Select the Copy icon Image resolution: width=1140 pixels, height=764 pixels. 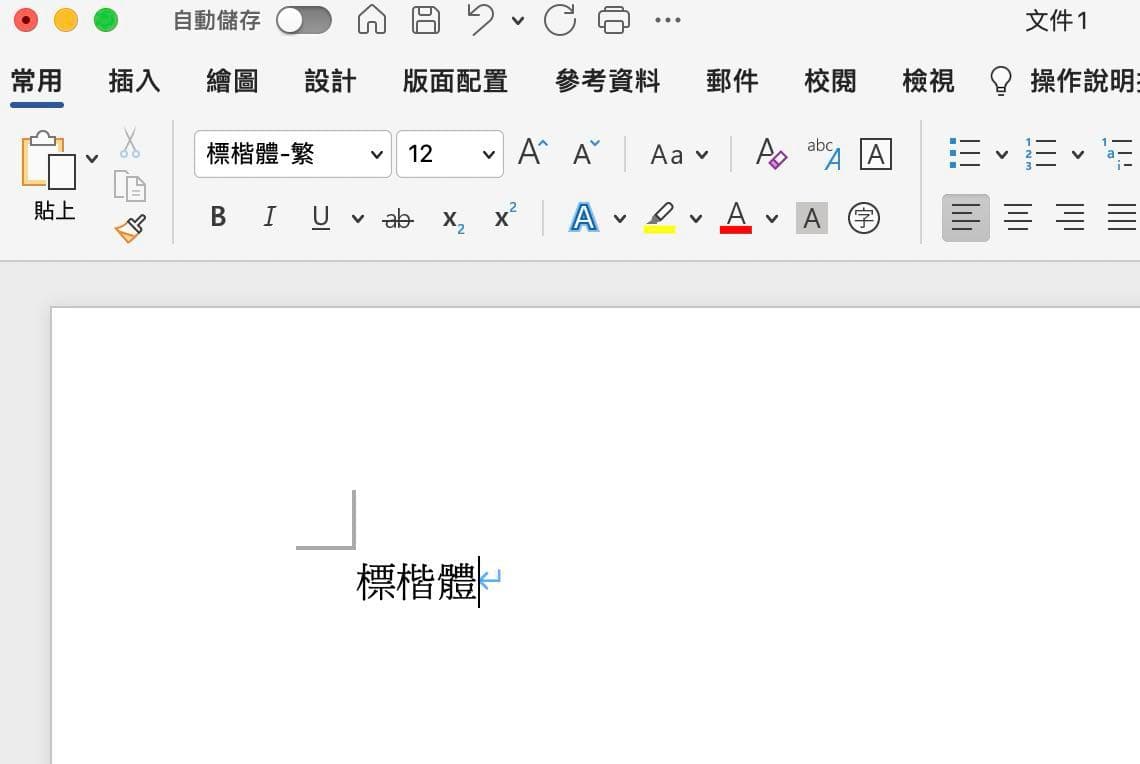coord(130,187)
